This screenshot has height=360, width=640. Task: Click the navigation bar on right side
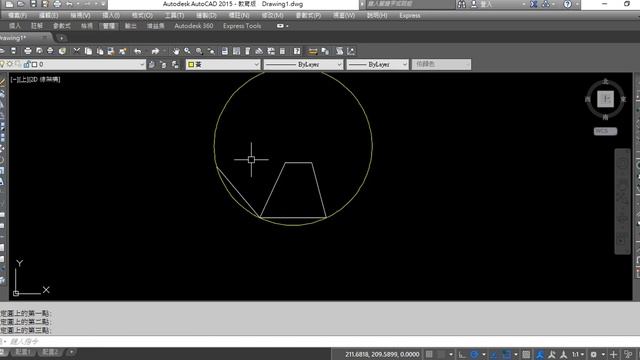622,201
